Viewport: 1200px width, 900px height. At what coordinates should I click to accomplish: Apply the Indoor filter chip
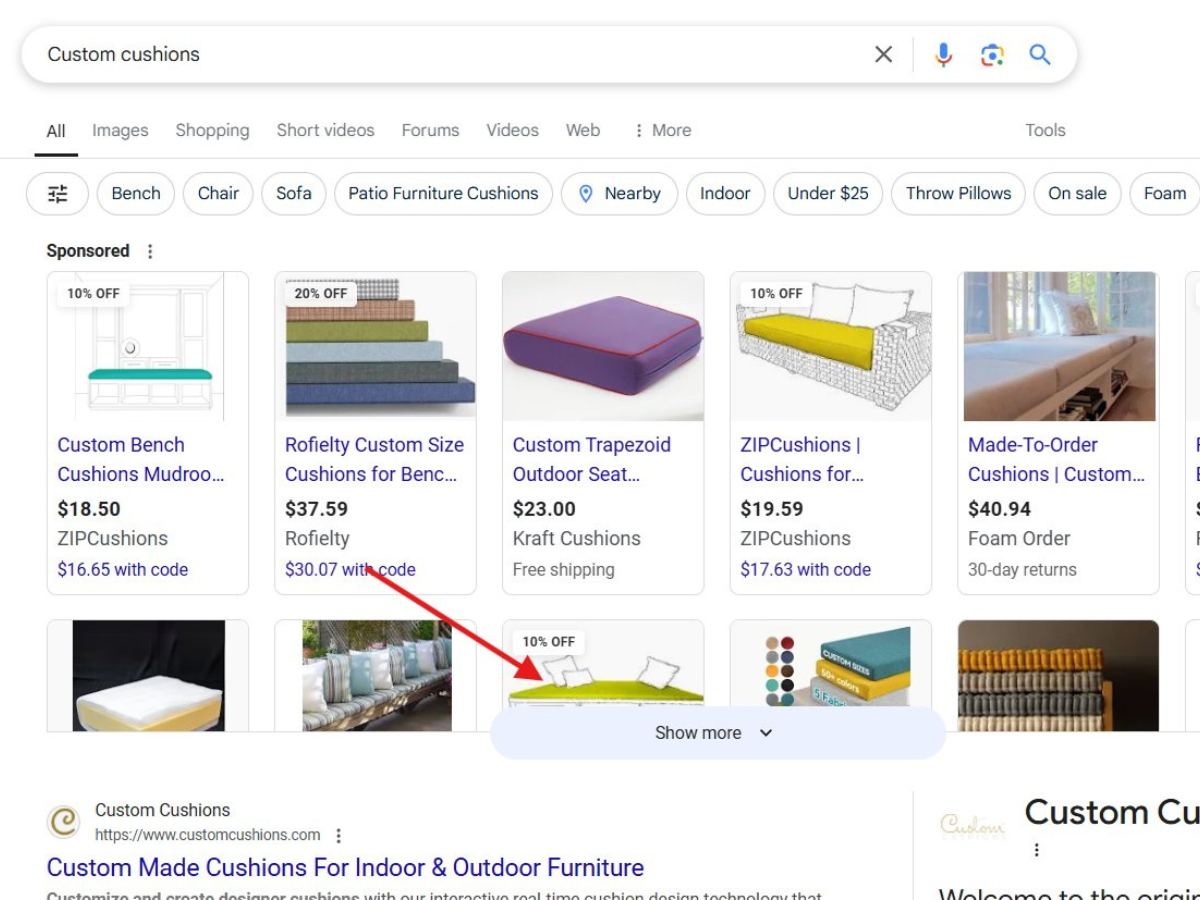click(x=725, y=194)
